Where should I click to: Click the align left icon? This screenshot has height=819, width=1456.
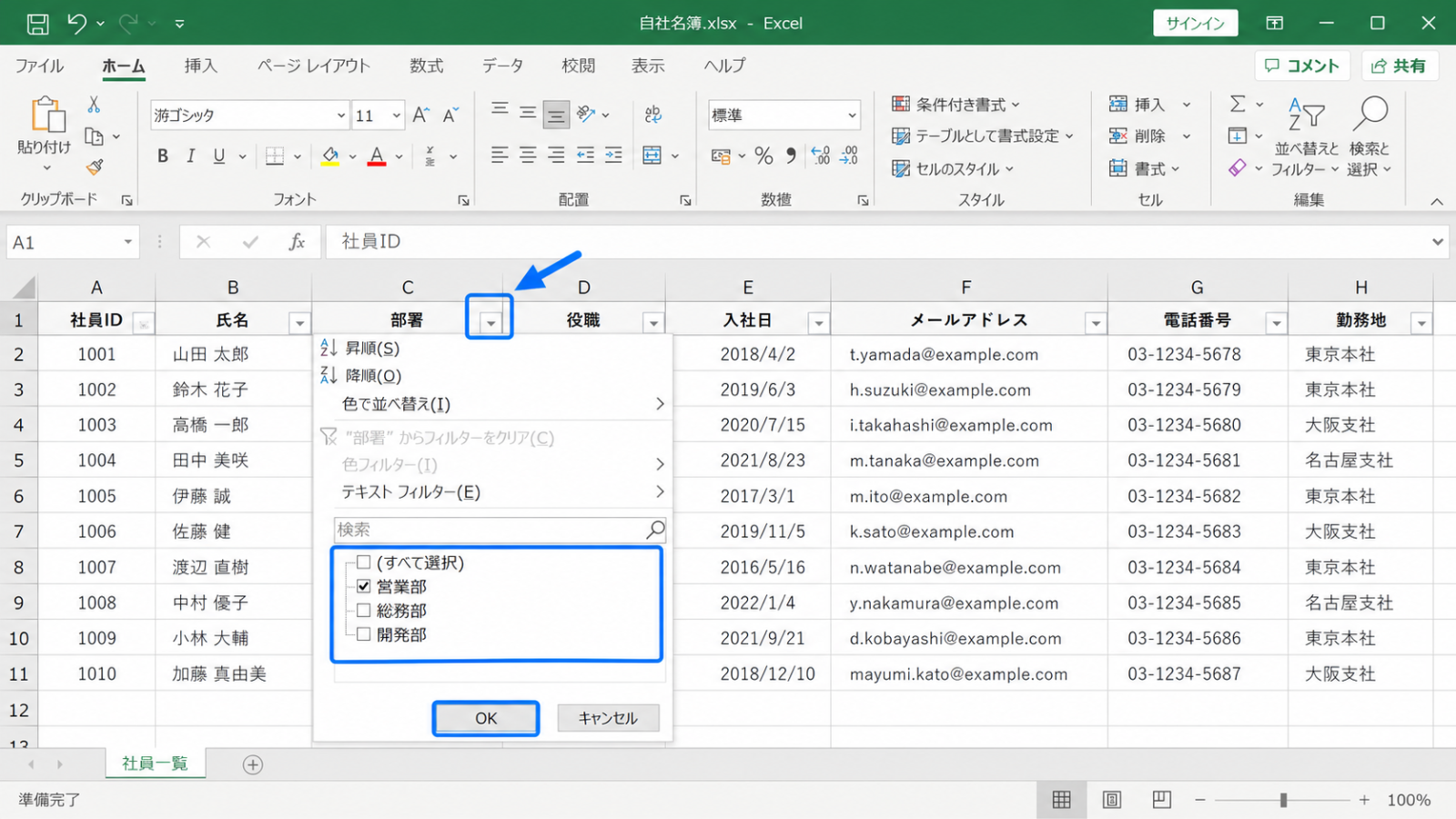coord(500,155)
